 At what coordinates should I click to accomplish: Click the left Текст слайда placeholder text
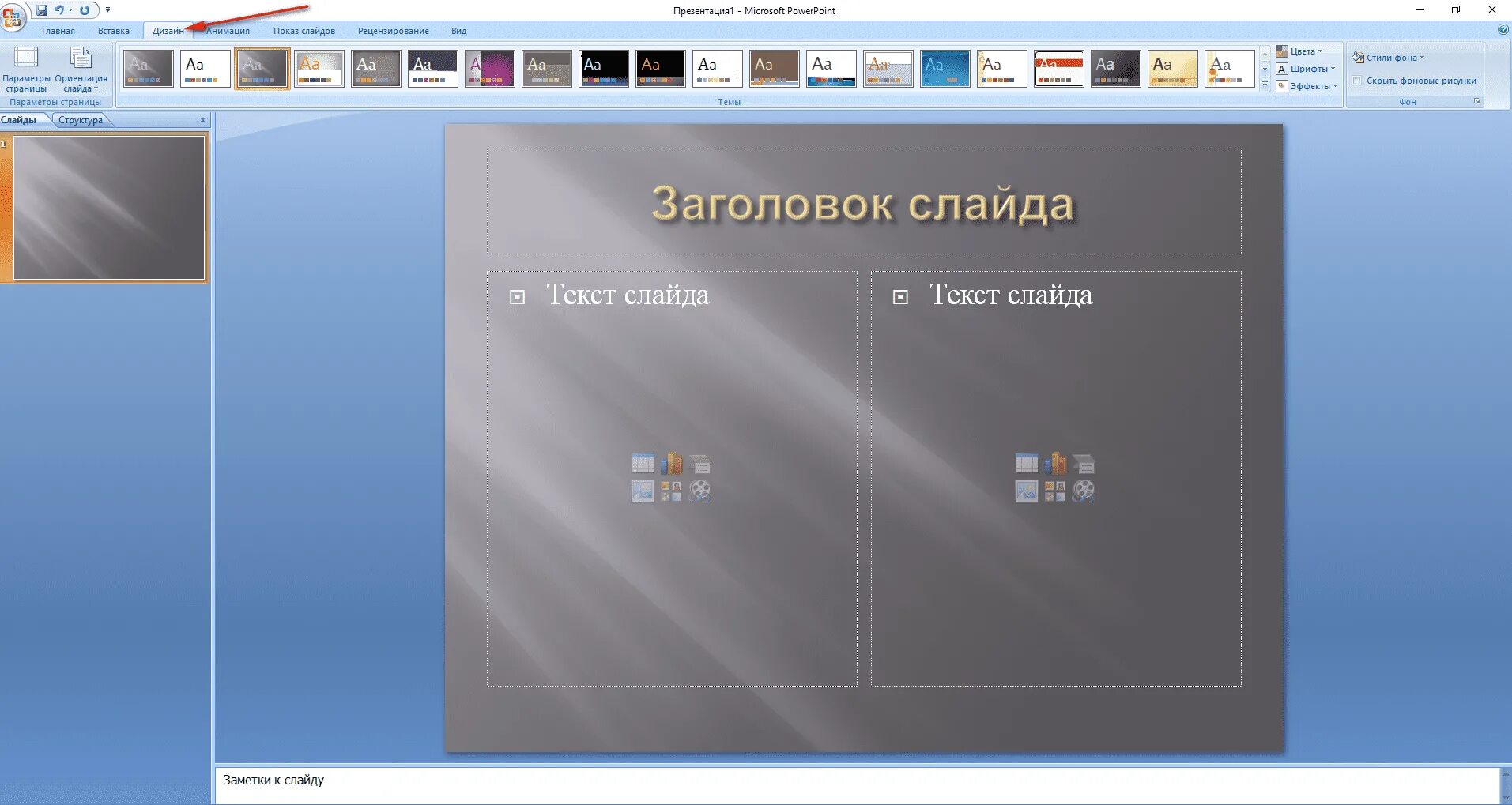point(628,295)
